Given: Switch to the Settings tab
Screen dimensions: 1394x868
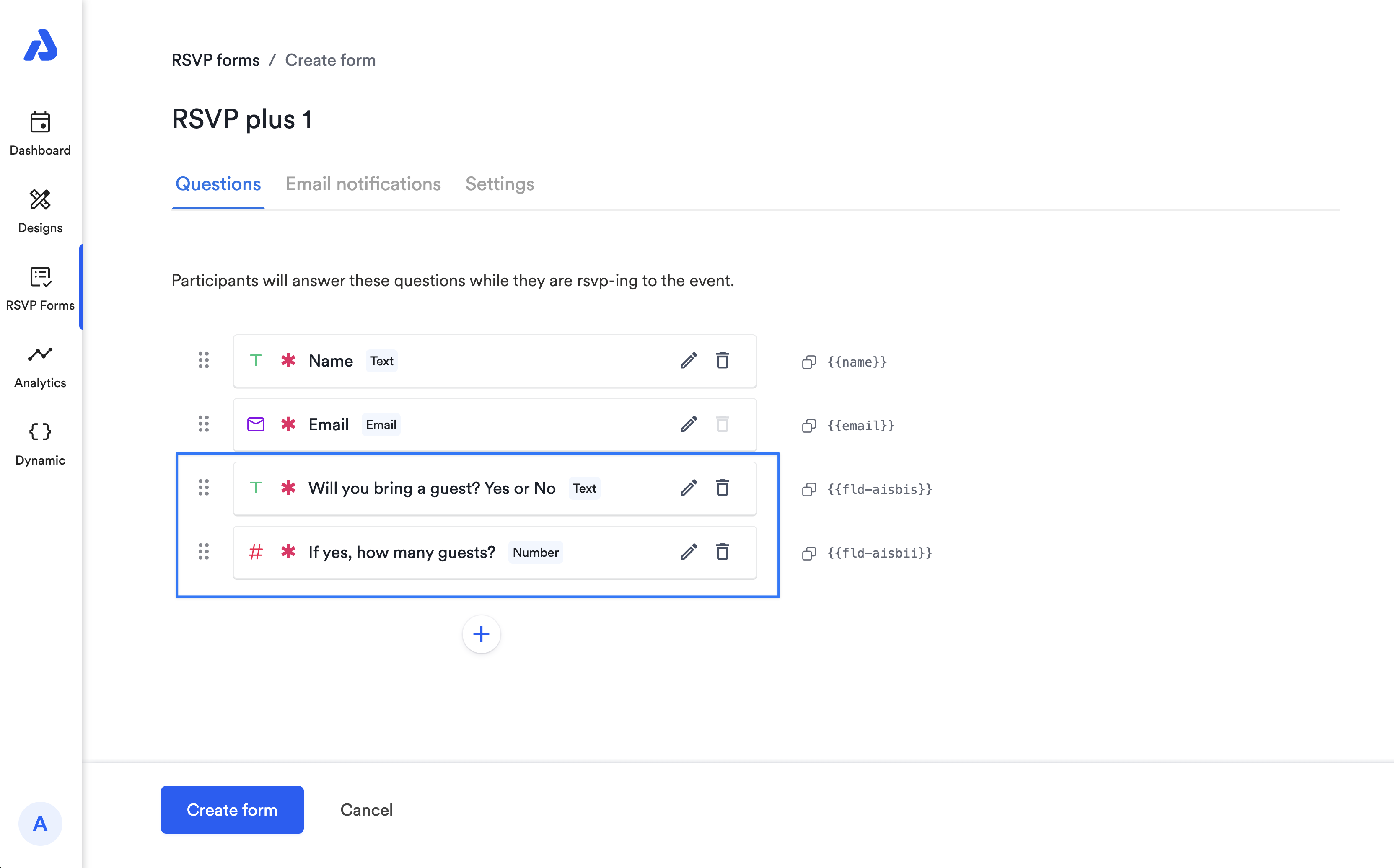Looking at the screenshot, I should point(499,184).
